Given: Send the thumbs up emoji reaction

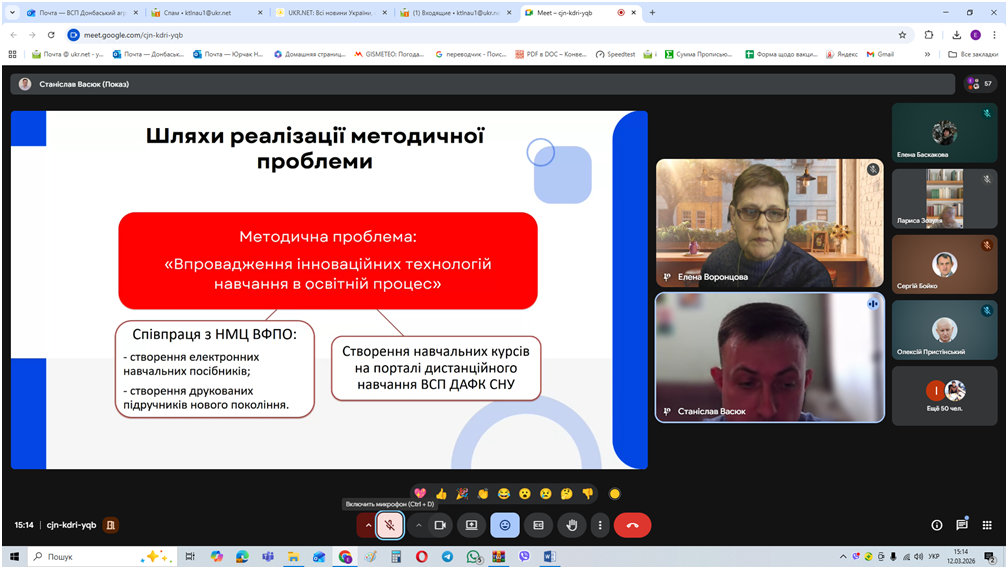Looking at the screenshot, I should pyautogui.click(x=441, y=493).
